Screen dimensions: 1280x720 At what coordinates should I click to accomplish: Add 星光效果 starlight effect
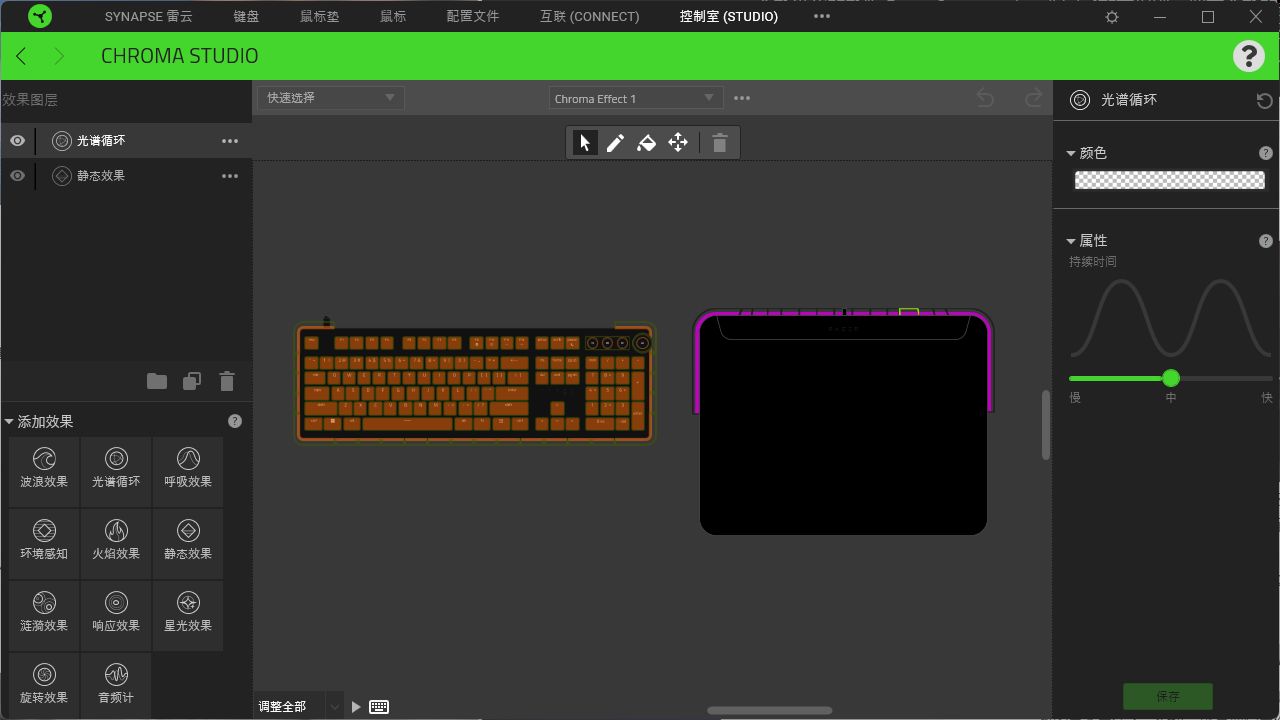click(188, 614)
